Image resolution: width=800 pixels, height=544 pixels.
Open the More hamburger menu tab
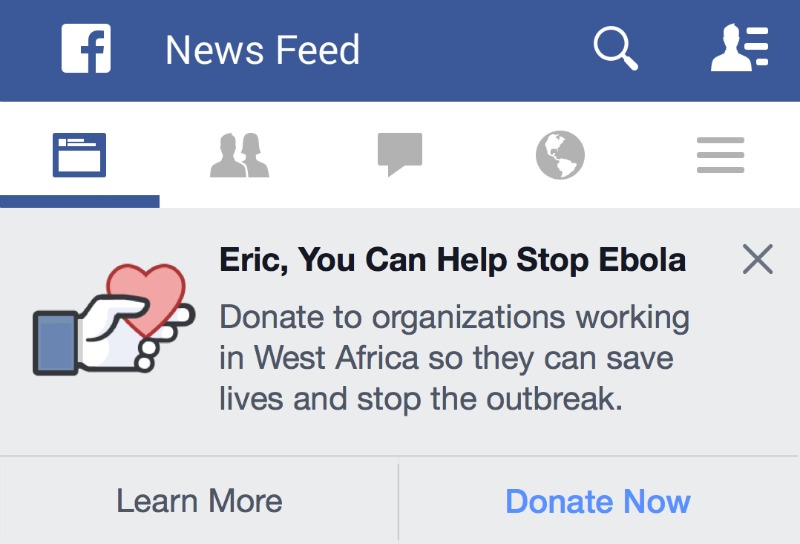point(720,155)
